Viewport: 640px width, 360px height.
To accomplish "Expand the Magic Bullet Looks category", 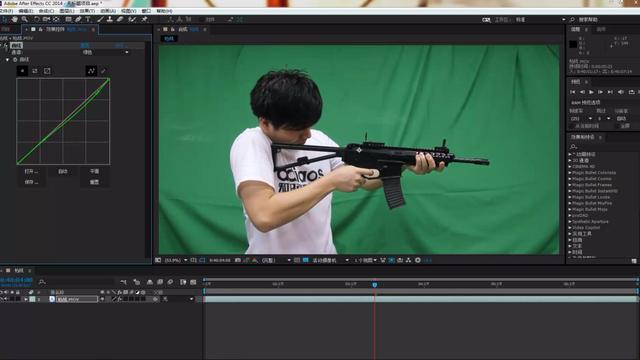I will [x=570, y=197].
